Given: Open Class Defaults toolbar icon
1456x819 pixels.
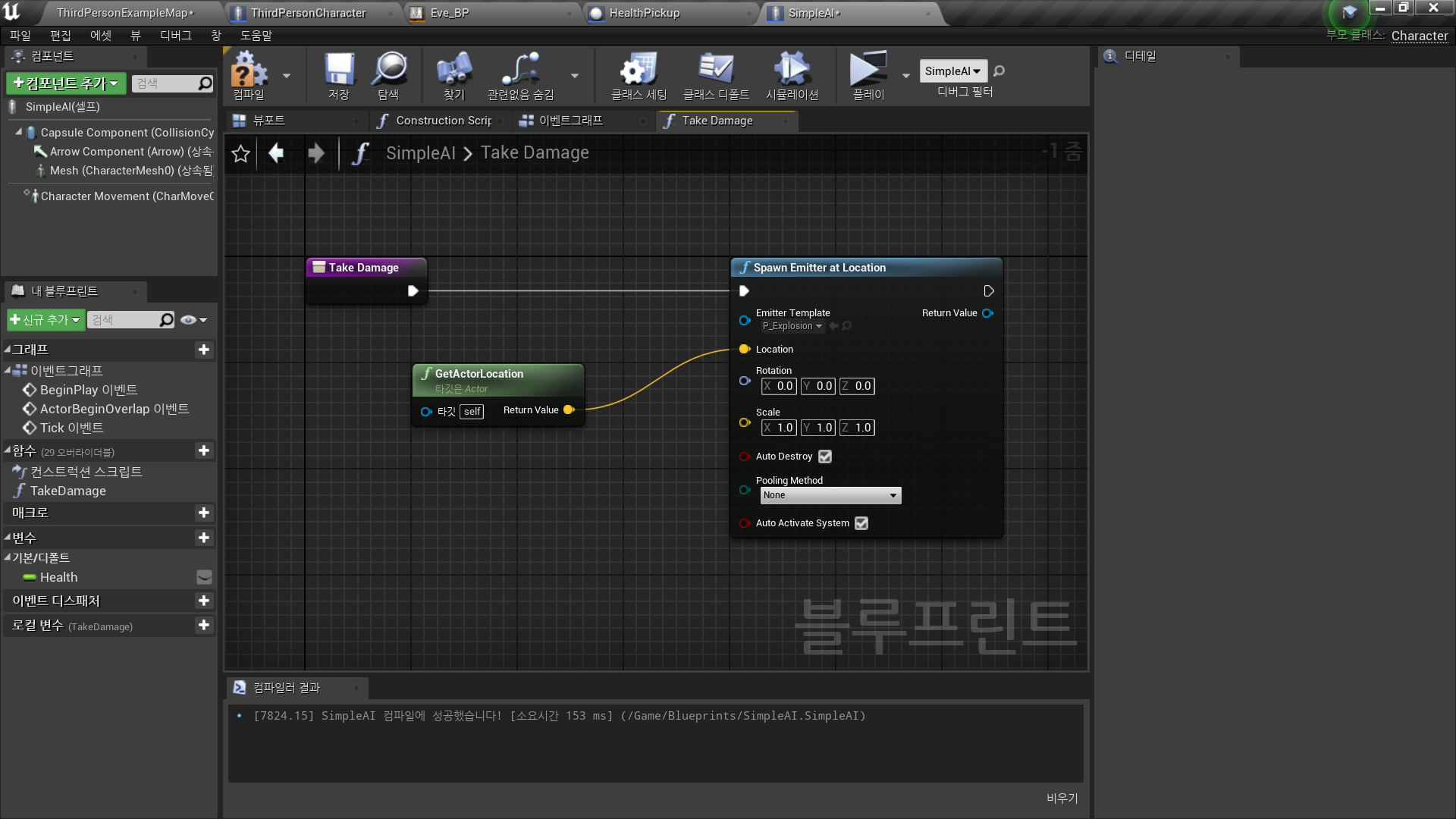Looking at the screenshot, I should click(716, 71).
